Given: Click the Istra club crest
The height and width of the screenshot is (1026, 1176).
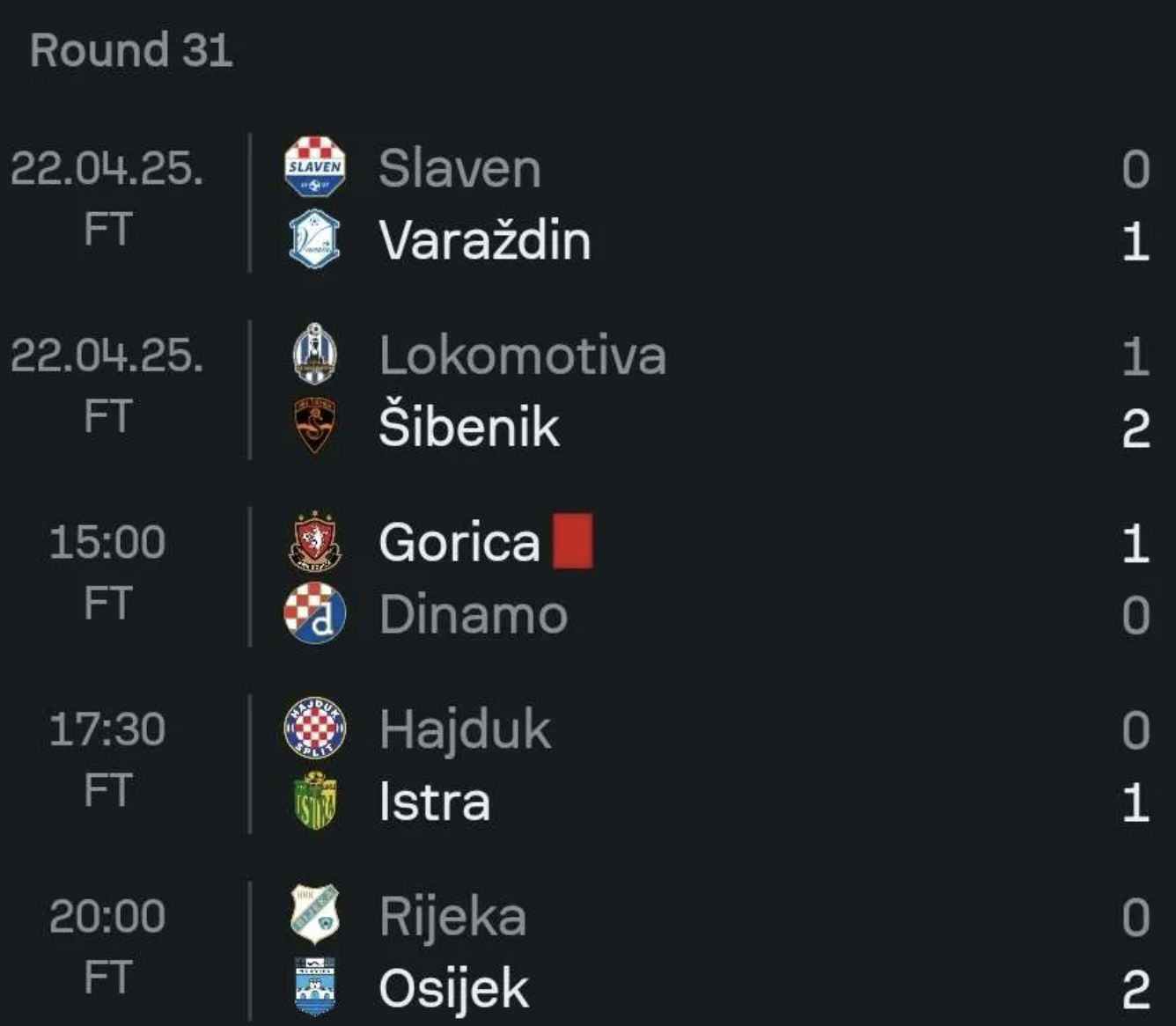Looking at the screenshot, I should [x=314, y=801].
